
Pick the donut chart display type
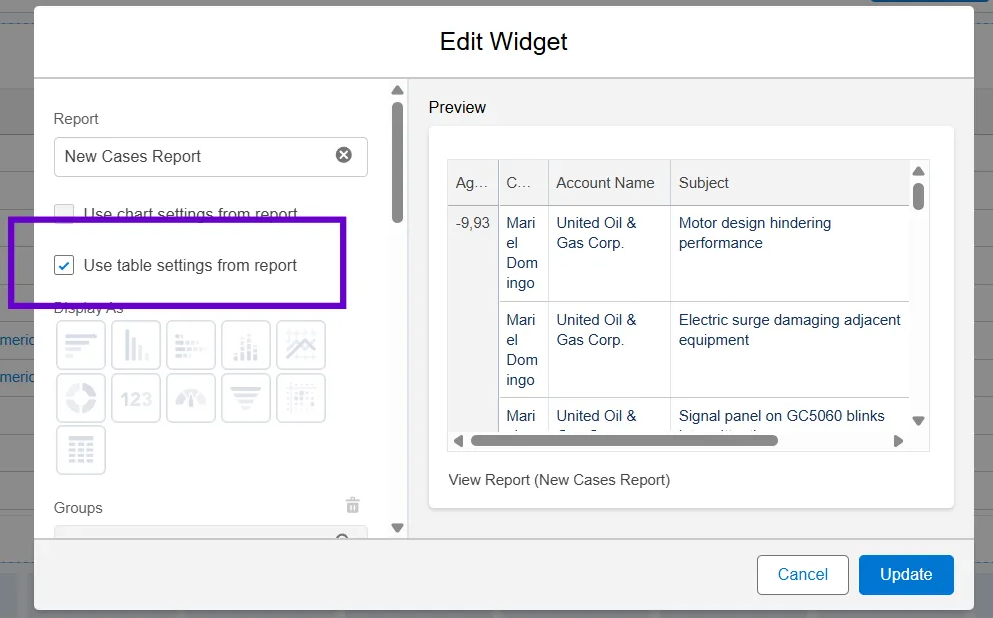81,398
